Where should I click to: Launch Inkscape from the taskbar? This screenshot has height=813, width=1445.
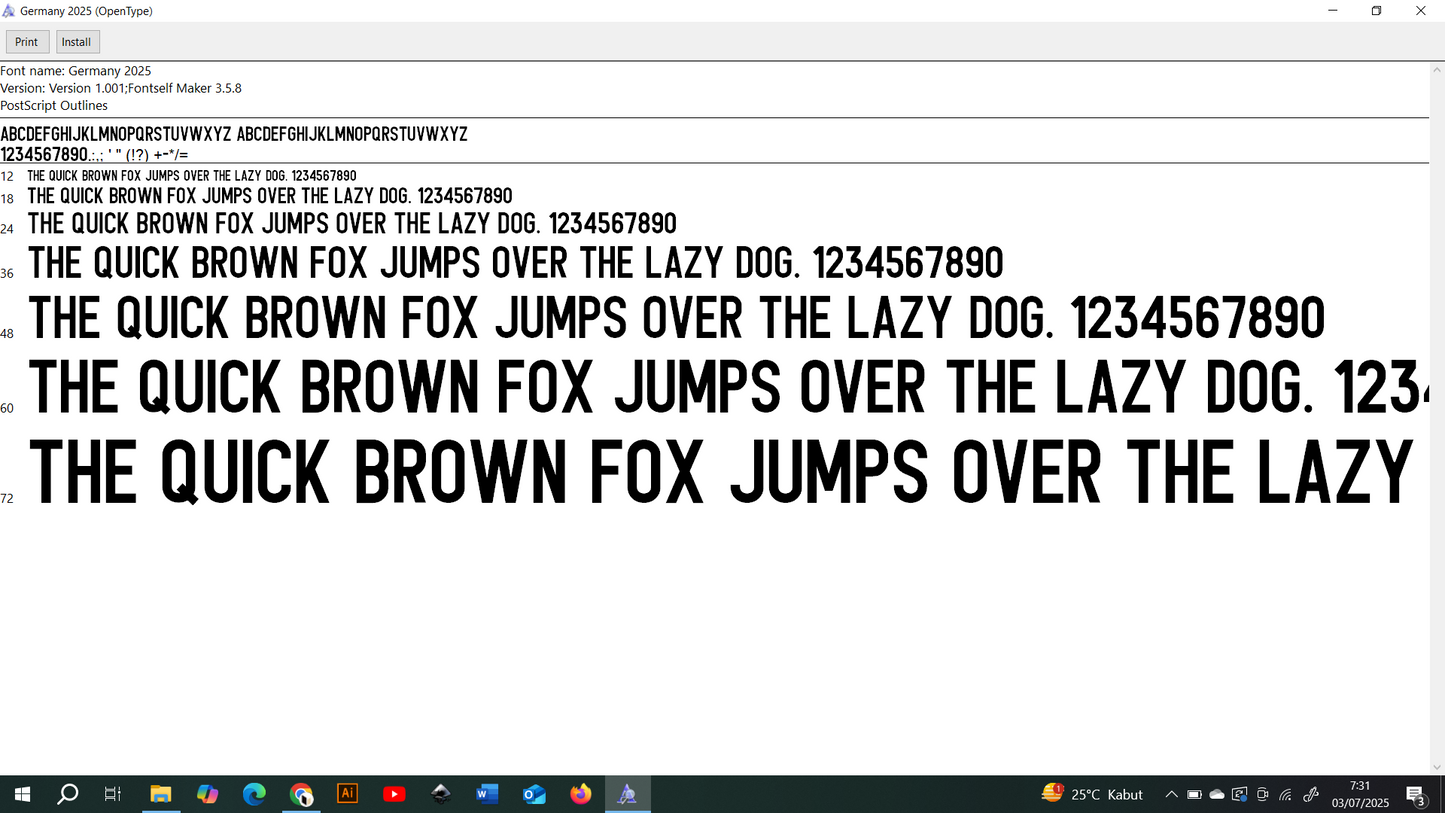click(441, 794)
